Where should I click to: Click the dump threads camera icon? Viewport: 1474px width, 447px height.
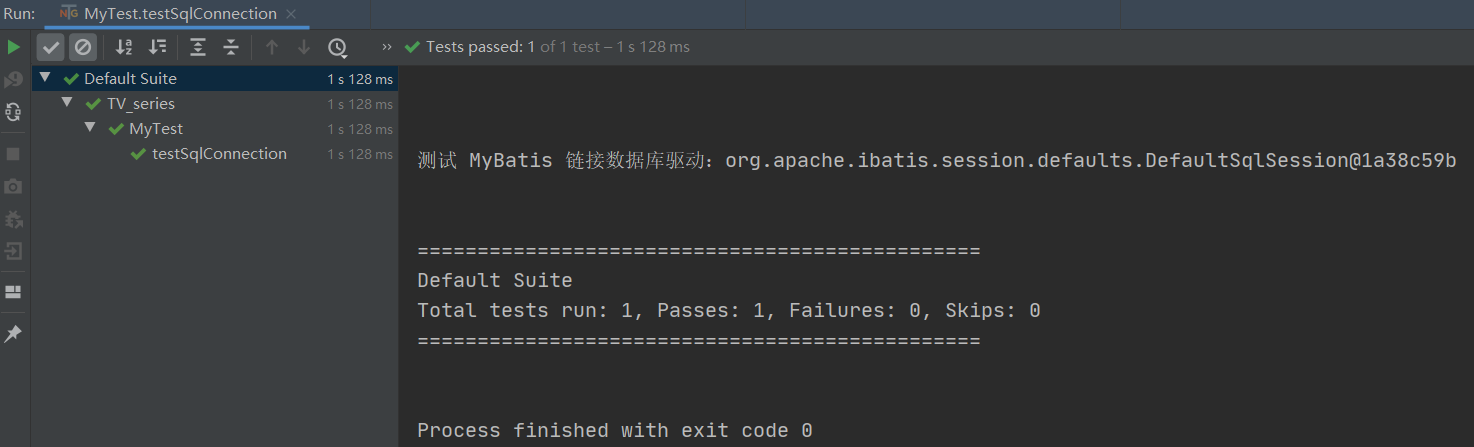pos(13,187)
